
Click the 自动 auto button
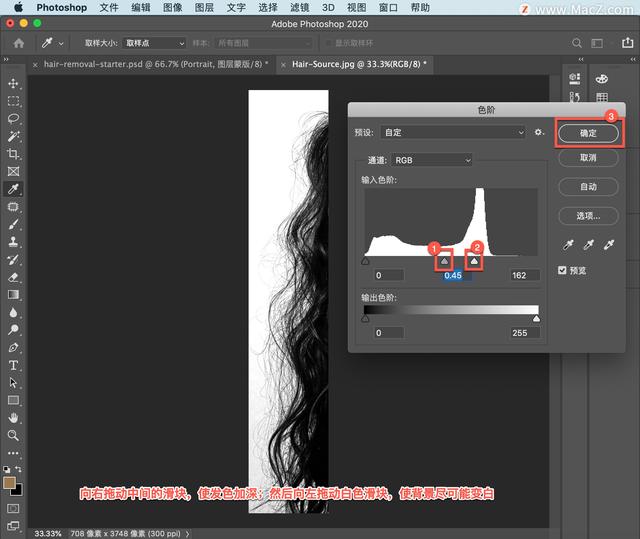[x=588, y=187]
